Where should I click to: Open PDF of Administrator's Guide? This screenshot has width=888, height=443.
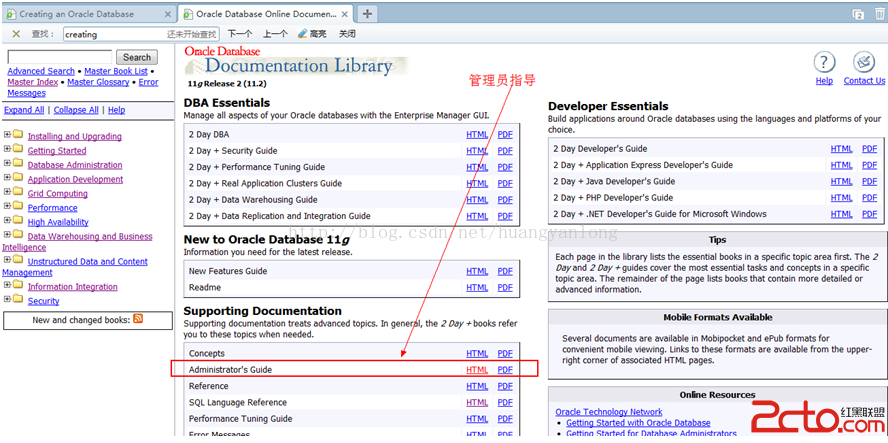pyautogui.click(x=505, y=370)
